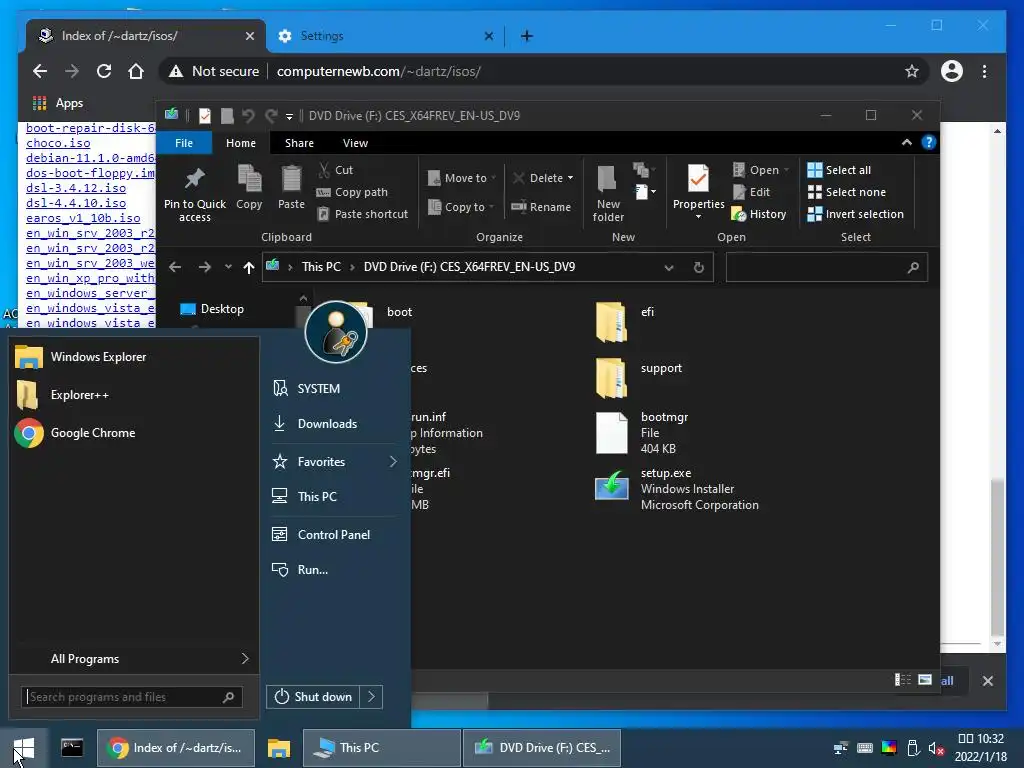1024x768 pixels.
Task: Click the user account picture in Start menu
Action: coord(336,332)
